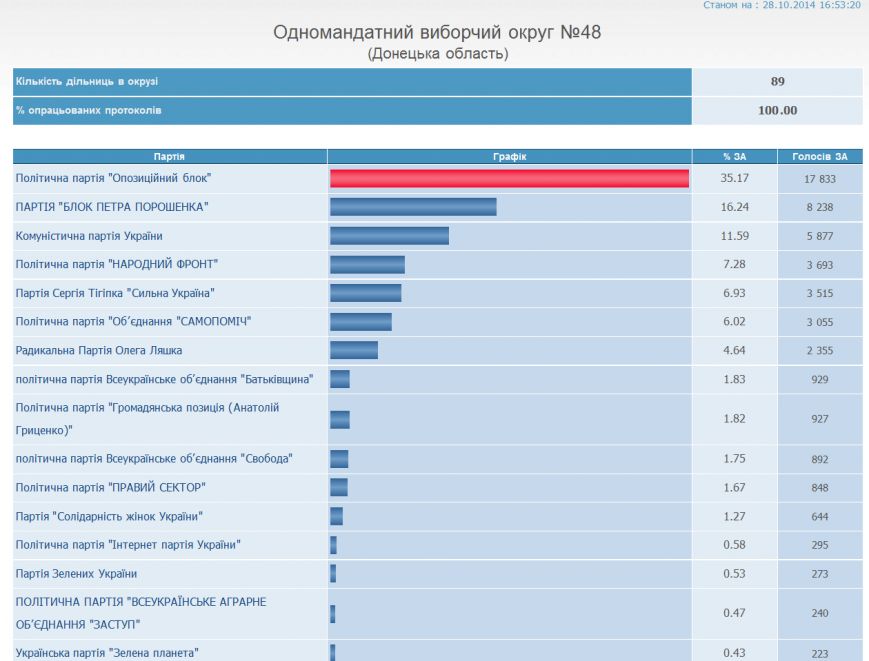Select the 1.27 percentage value
Viewport: 869px width, 661px height.
[734, 516]
